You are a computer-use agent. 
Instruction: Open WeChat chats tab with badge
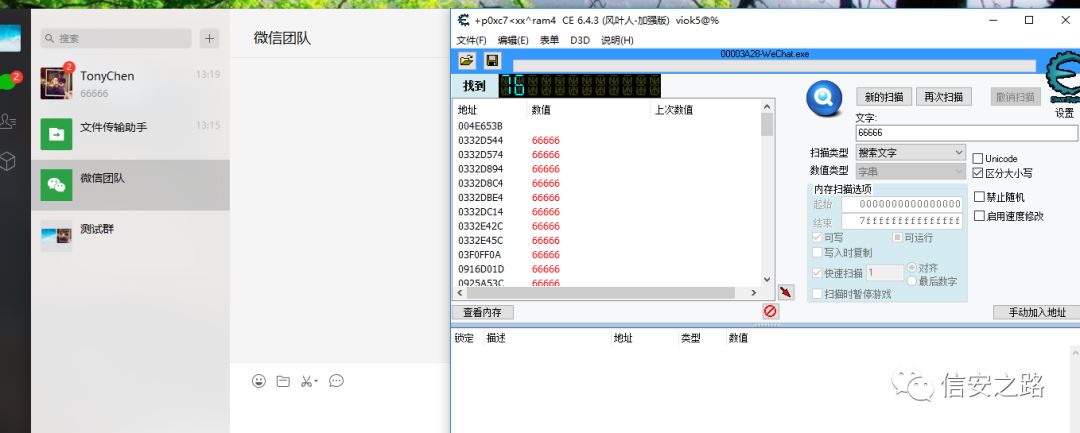[x=8, y=81]
